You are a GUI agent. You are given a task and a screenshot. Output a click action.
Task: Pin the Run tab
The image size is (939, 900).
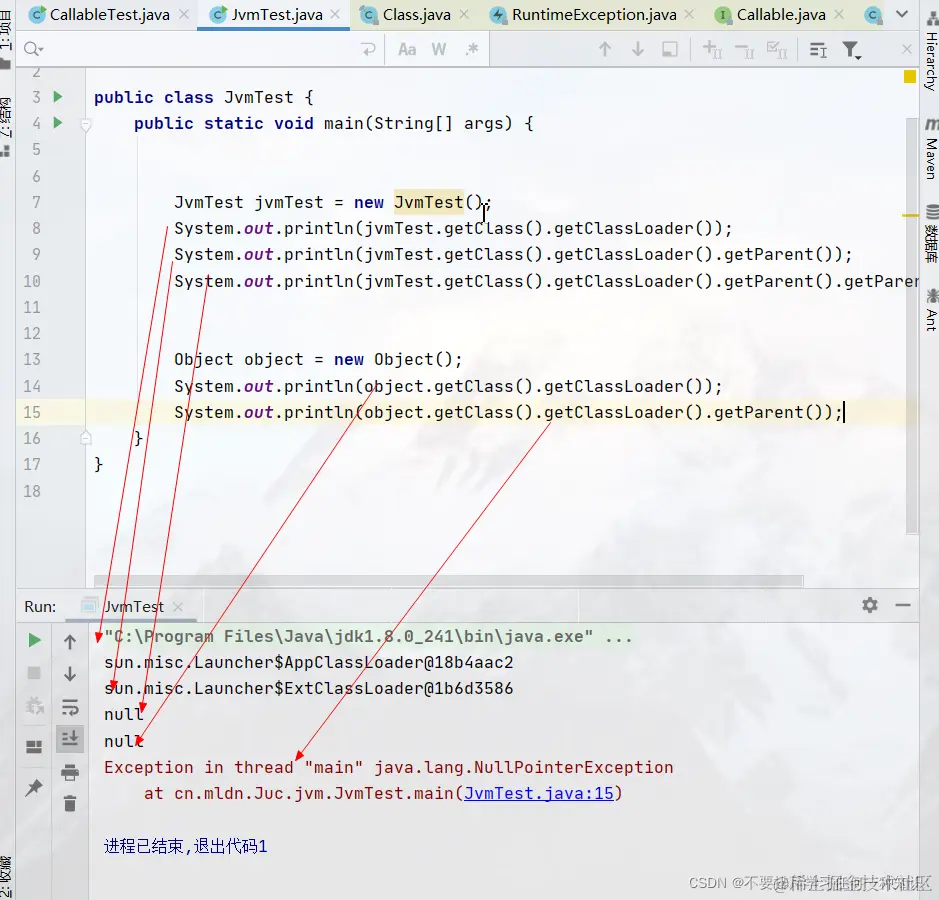coord(34,787)
